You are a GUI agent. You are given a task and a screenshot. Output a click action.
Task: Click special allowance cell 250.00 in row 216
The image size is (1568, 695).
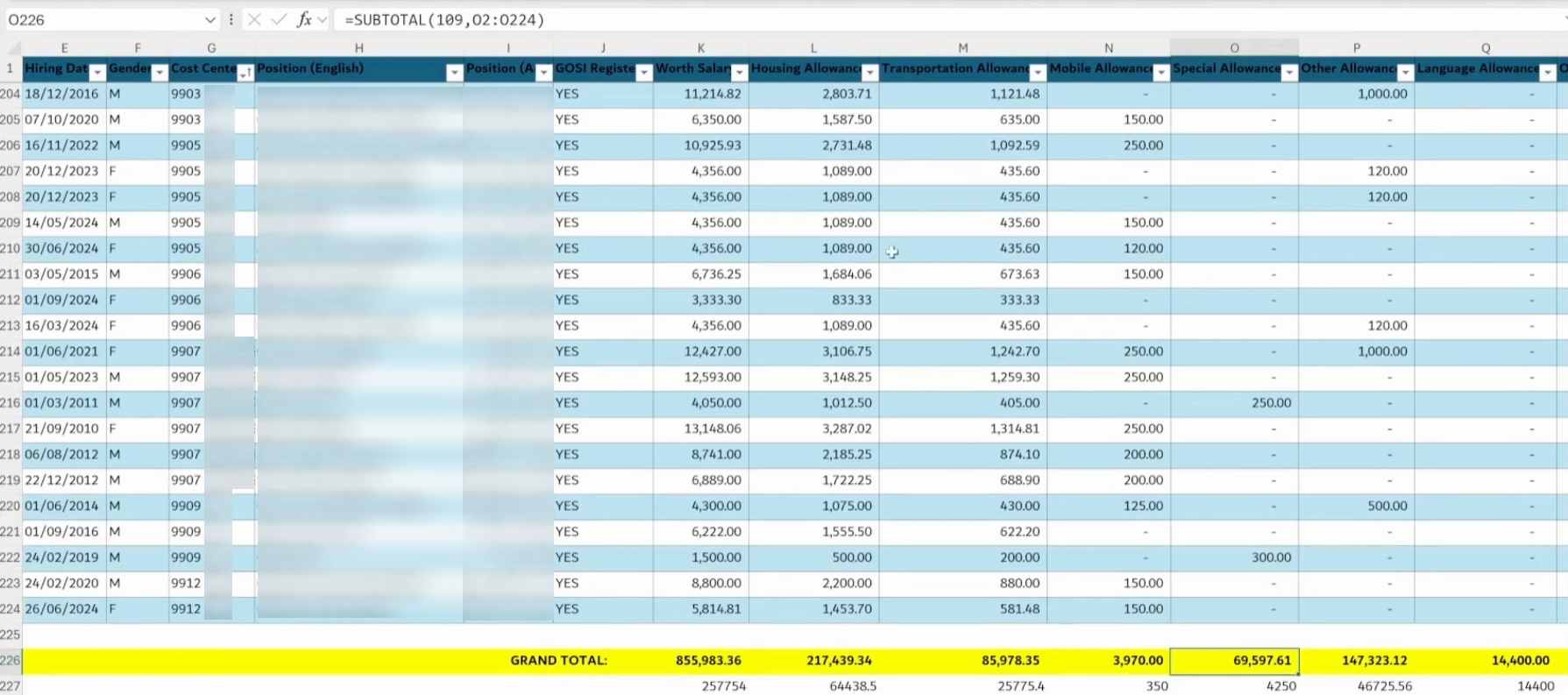[1234, 403]
